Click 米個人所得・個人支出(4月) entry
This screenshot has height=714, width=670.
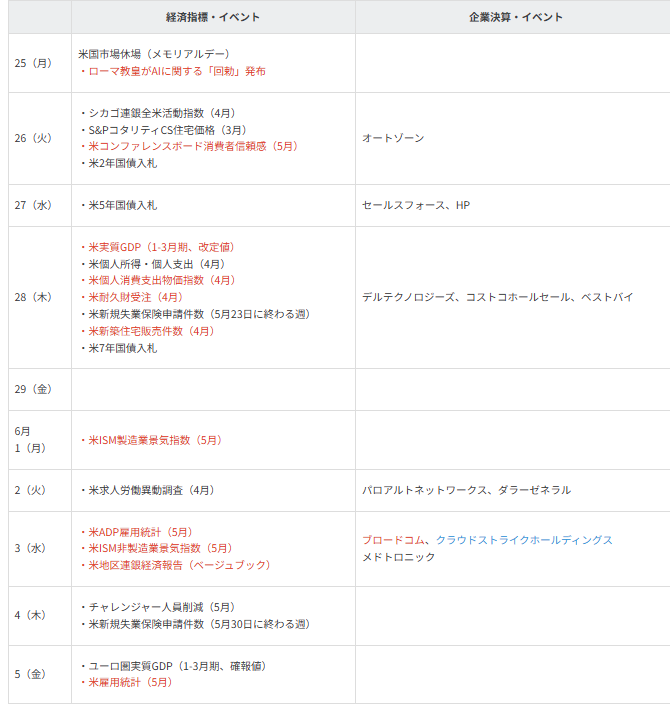[x=152, y=264]
